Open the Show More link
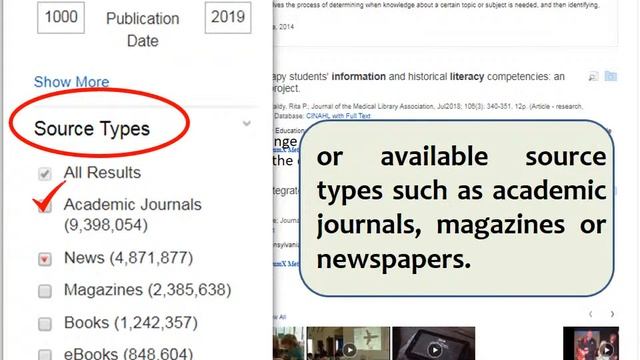 point(71,82)
